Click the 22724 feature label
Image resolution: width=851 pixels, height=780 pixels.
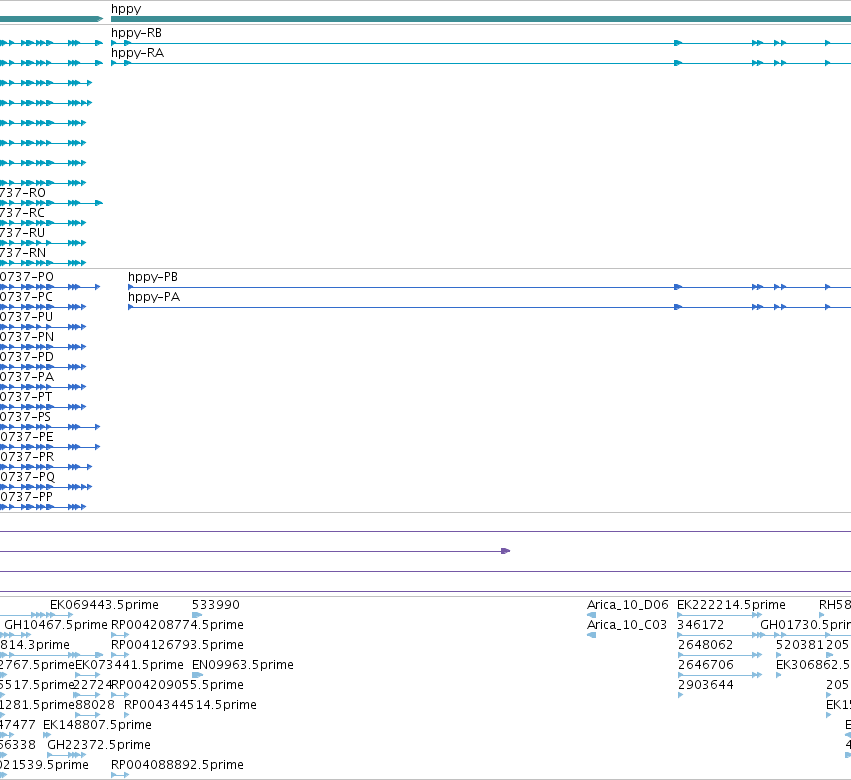pyautogui.click(x=92, y=686)
